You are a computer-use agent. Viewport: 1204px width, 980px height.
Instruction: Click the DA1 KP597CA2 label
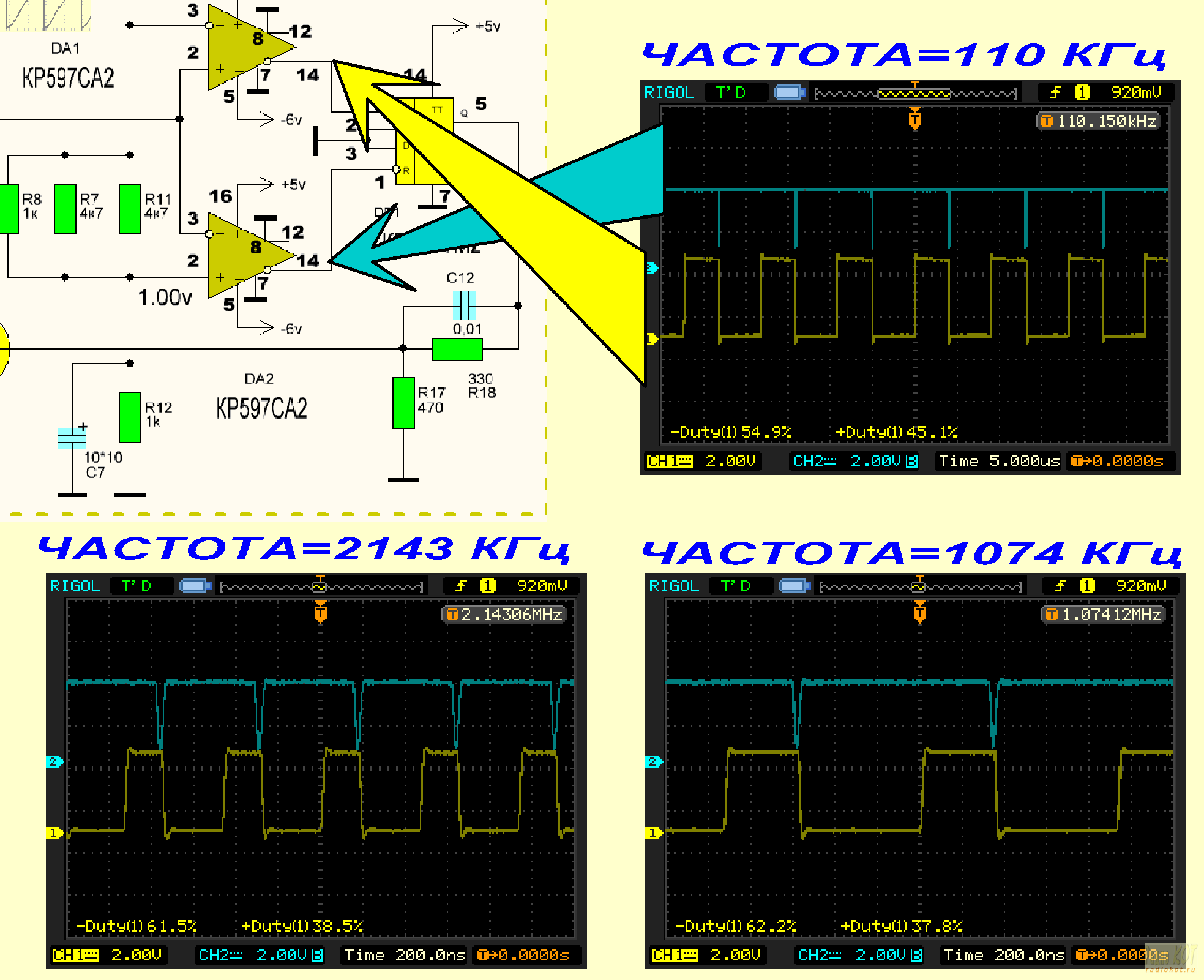pyautogui.click(x=68, y=78)
